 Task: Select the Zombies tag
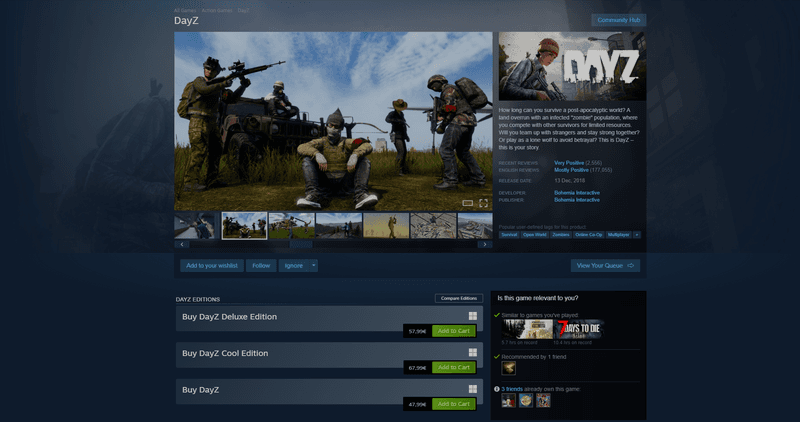[561, 235]
